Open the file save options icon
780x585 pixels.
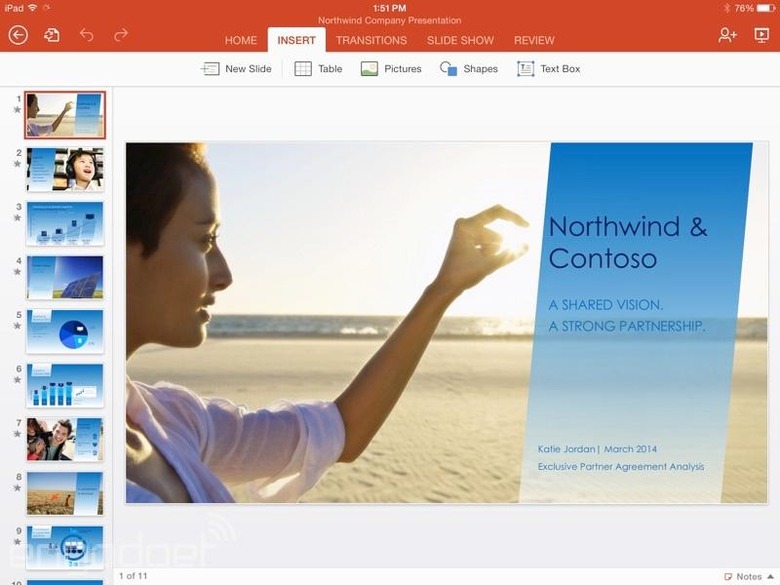pos(51,35)
